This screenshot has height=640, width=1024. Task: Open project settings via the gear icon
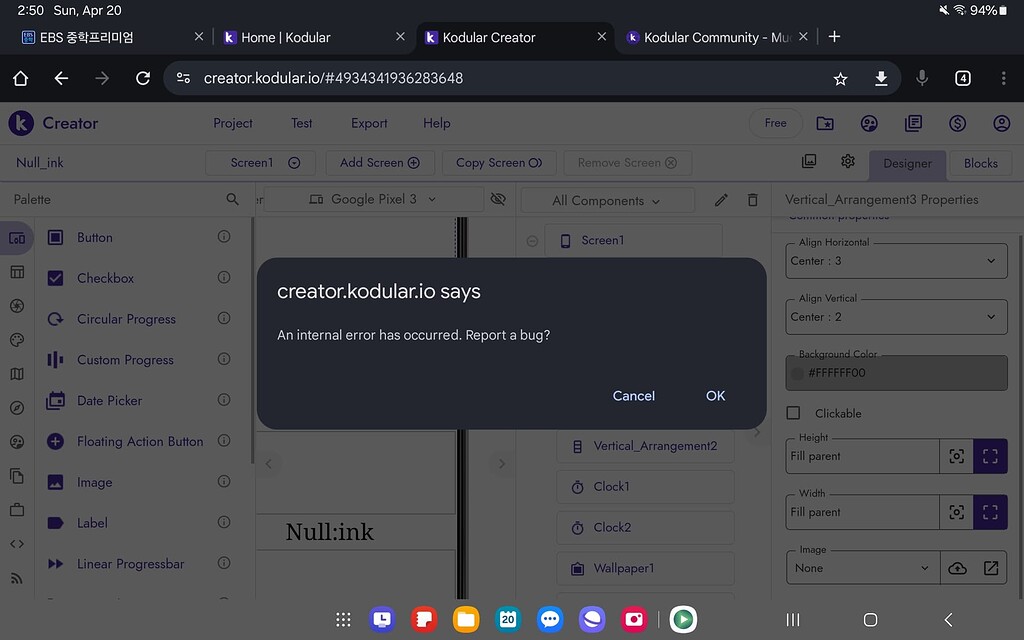click(x=847, y=161)
